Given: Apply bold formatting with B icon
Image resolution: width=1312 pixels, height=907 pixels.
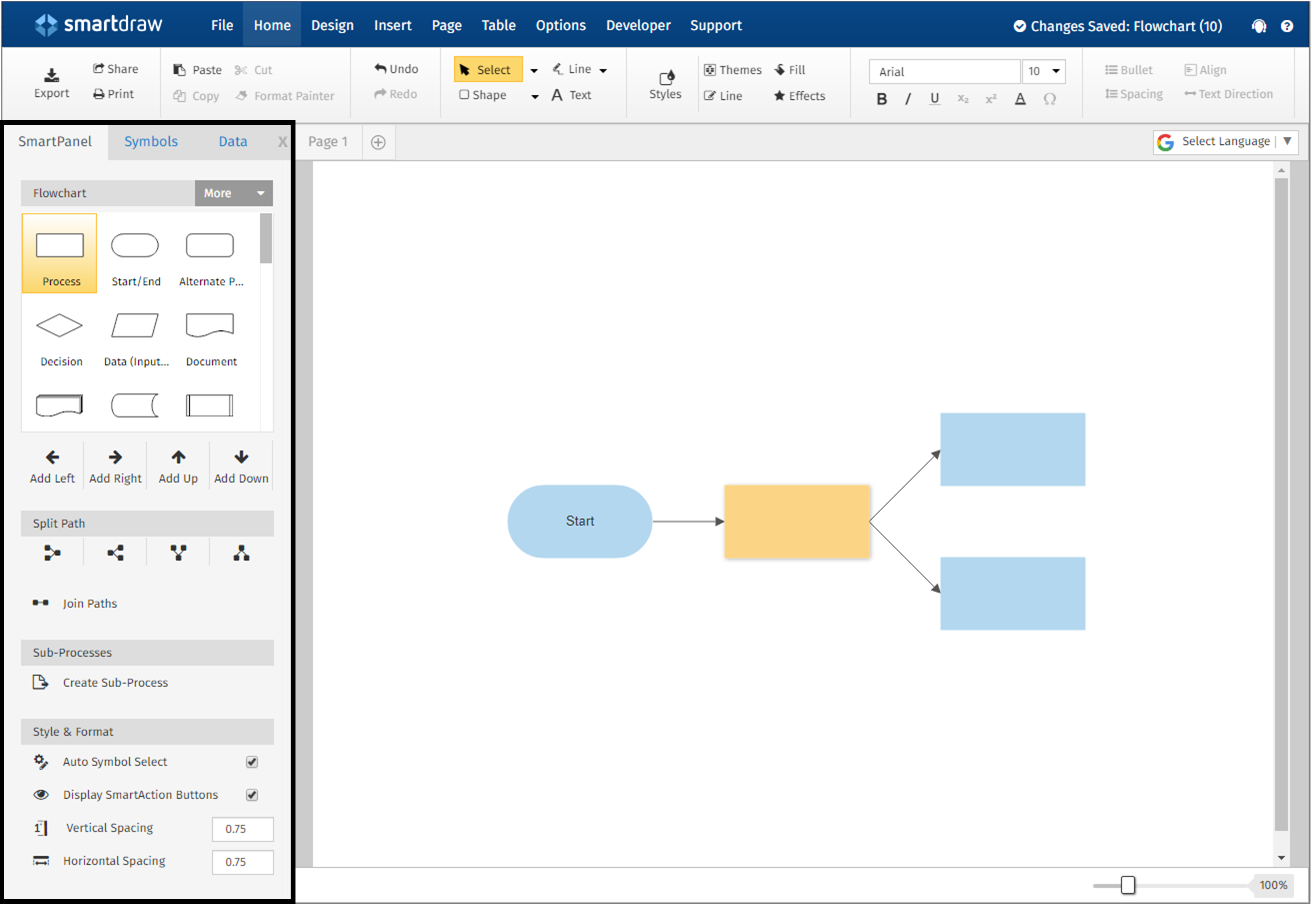Looking at the screenshot, I should tap(882, 99).
